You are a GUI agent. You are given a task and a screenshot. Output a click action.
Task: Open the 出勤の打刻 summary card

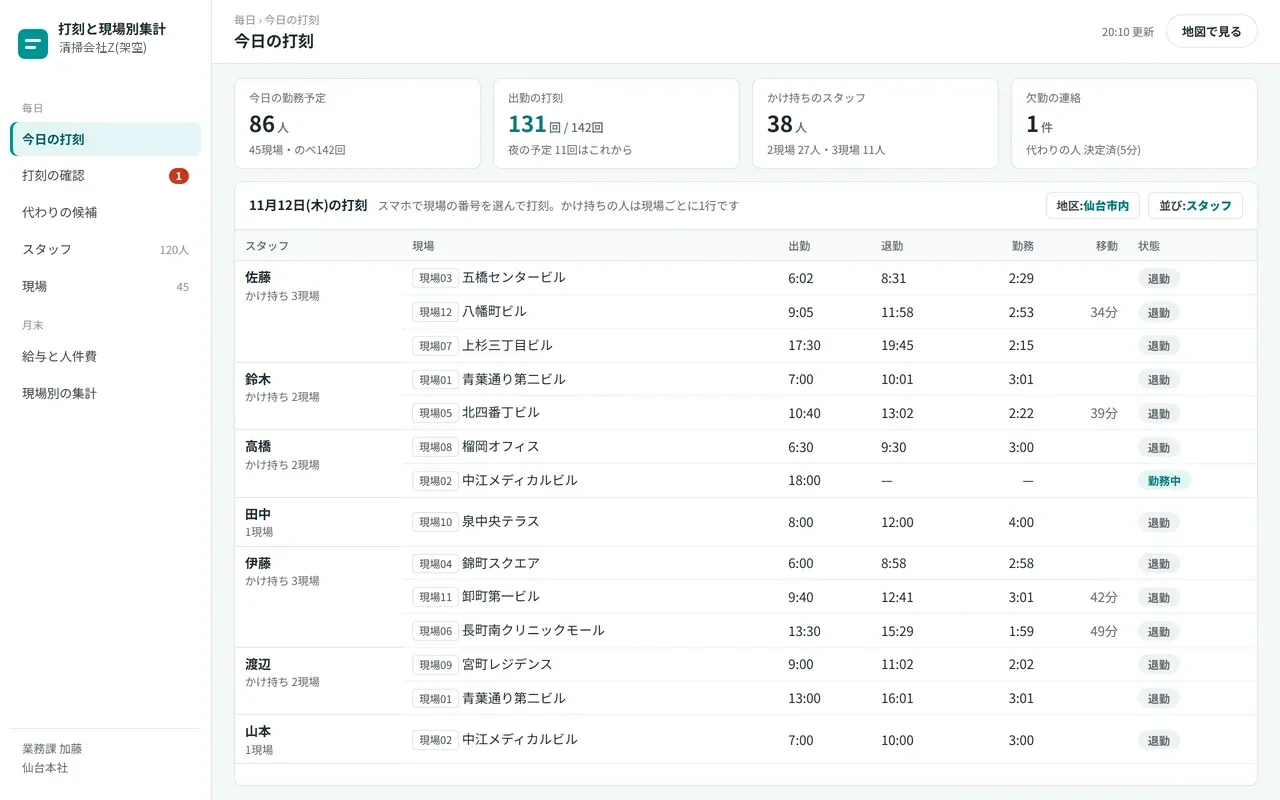(616, 123)
